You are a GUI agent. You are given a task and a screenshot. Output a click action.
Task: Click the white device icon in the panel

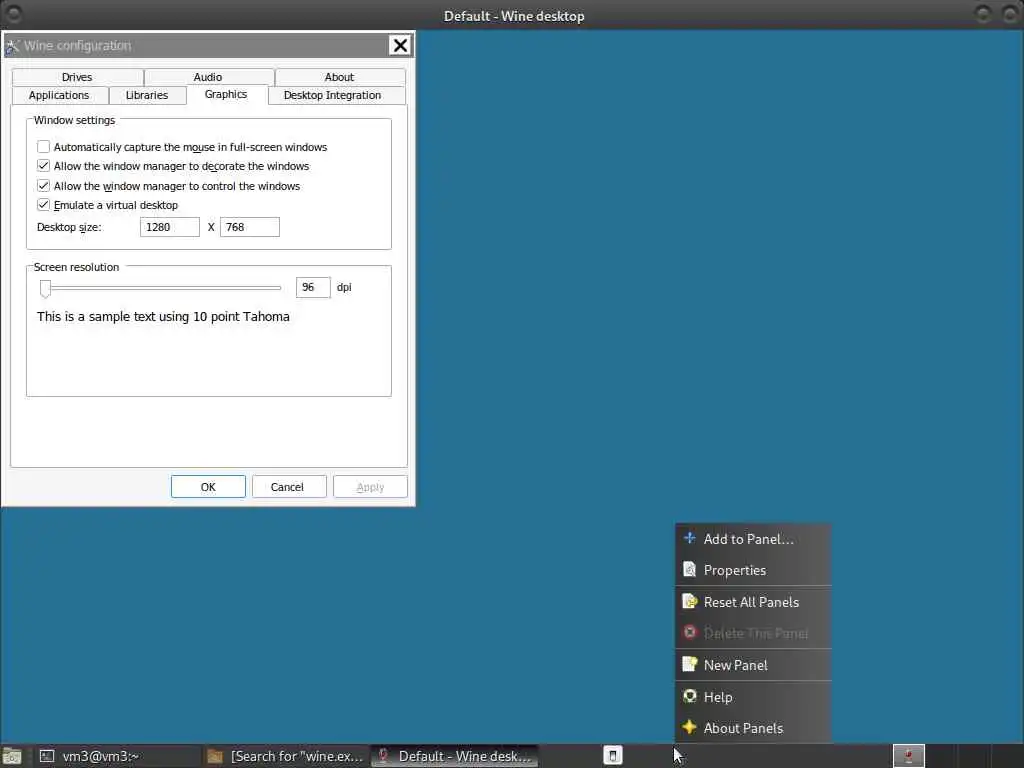613,756
